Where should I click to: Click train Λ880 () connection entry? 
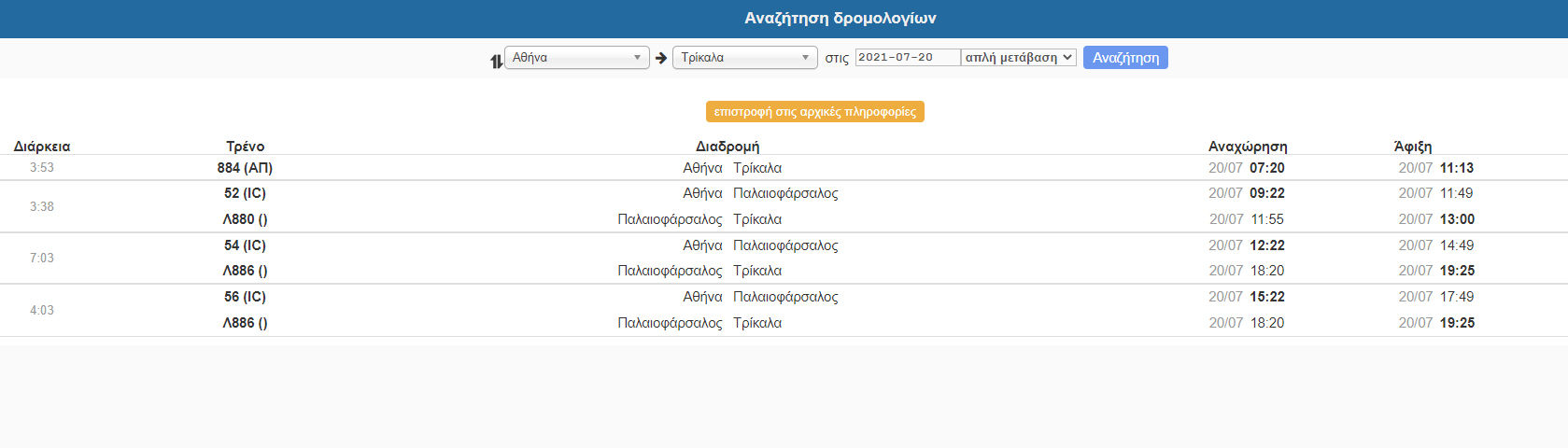coord(245,219)
